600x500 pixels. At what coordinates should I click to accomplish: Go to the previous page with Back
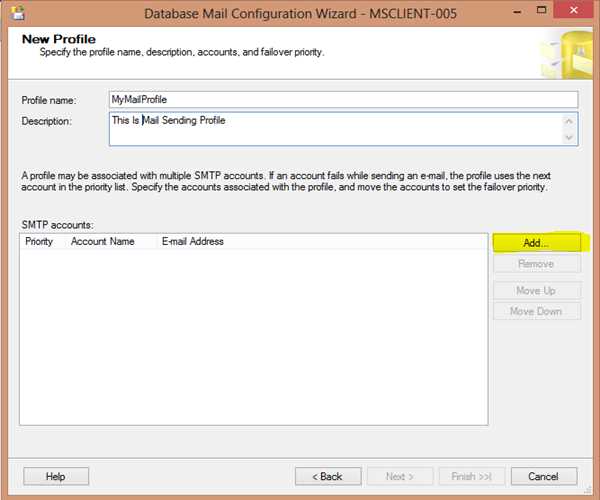(328, 476)
